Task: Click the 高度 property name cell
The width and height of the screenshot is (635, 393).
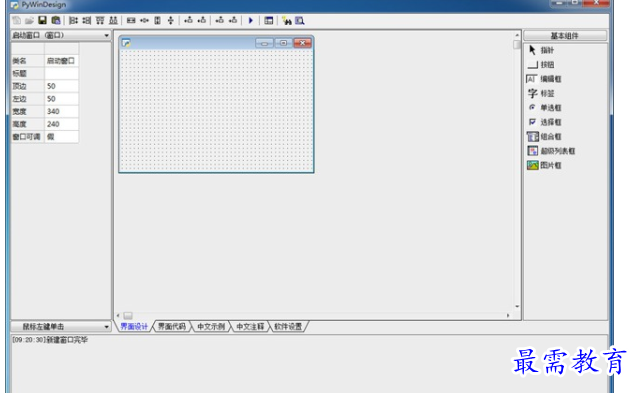Action: (28, 124)
